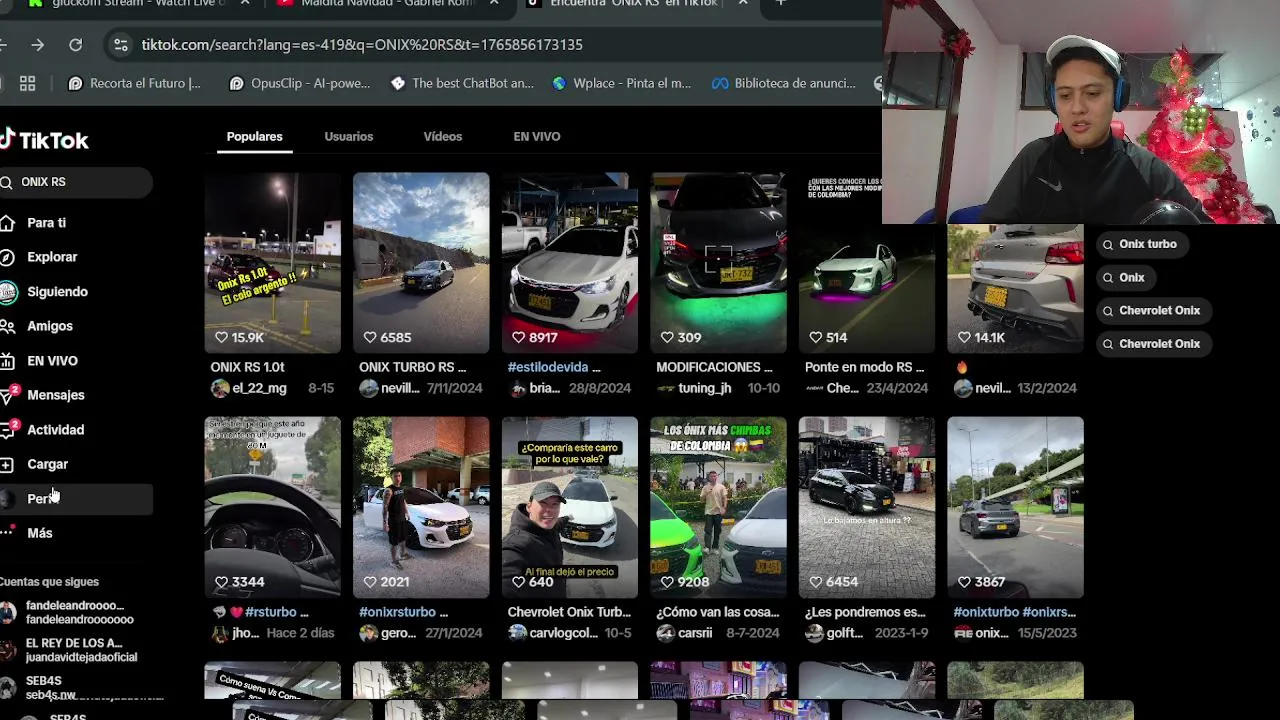Click the date 7/11/2024
The width and height of the screenshot is (1280, 720).
click(x=455, y=388)
